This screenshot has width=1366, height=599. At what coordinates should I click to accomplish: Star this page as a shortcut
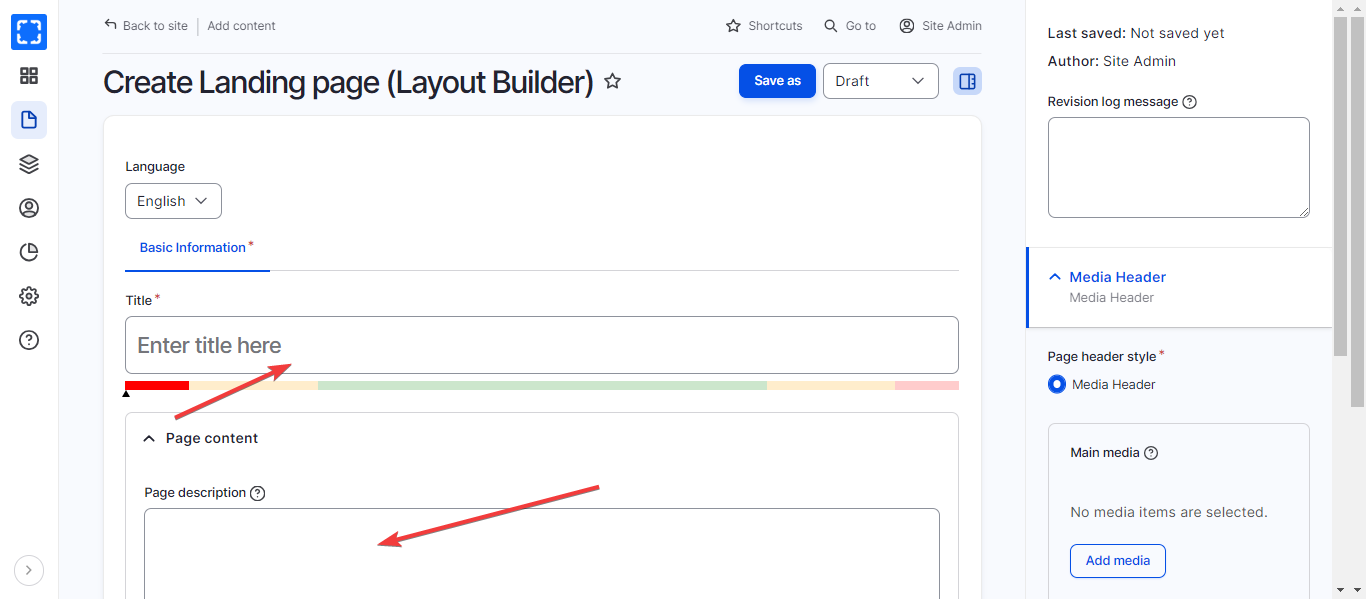pyautogui.click(x=613, y=81)
